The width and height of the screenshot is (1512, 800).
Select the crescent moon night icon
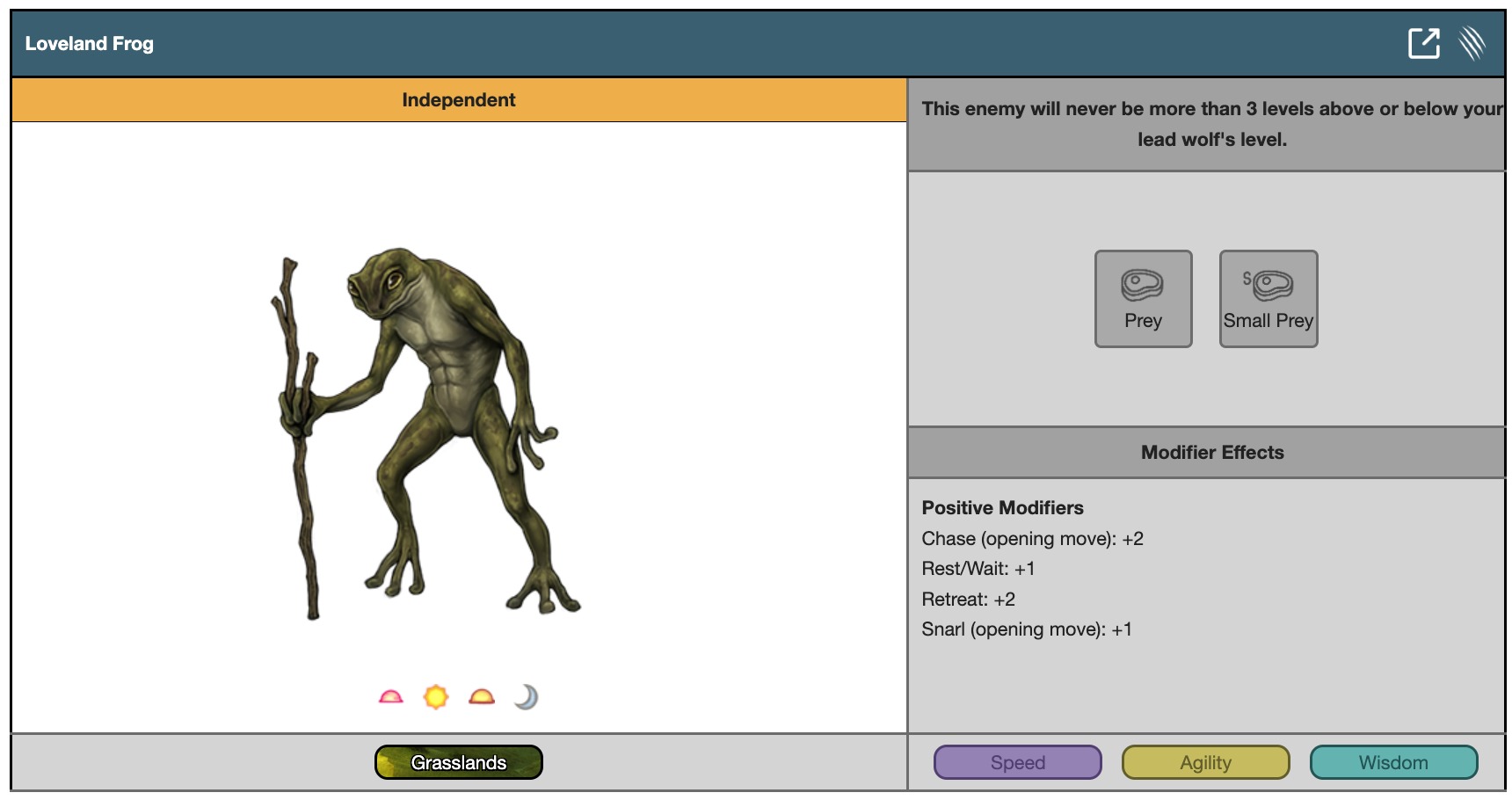pos(526,697)
